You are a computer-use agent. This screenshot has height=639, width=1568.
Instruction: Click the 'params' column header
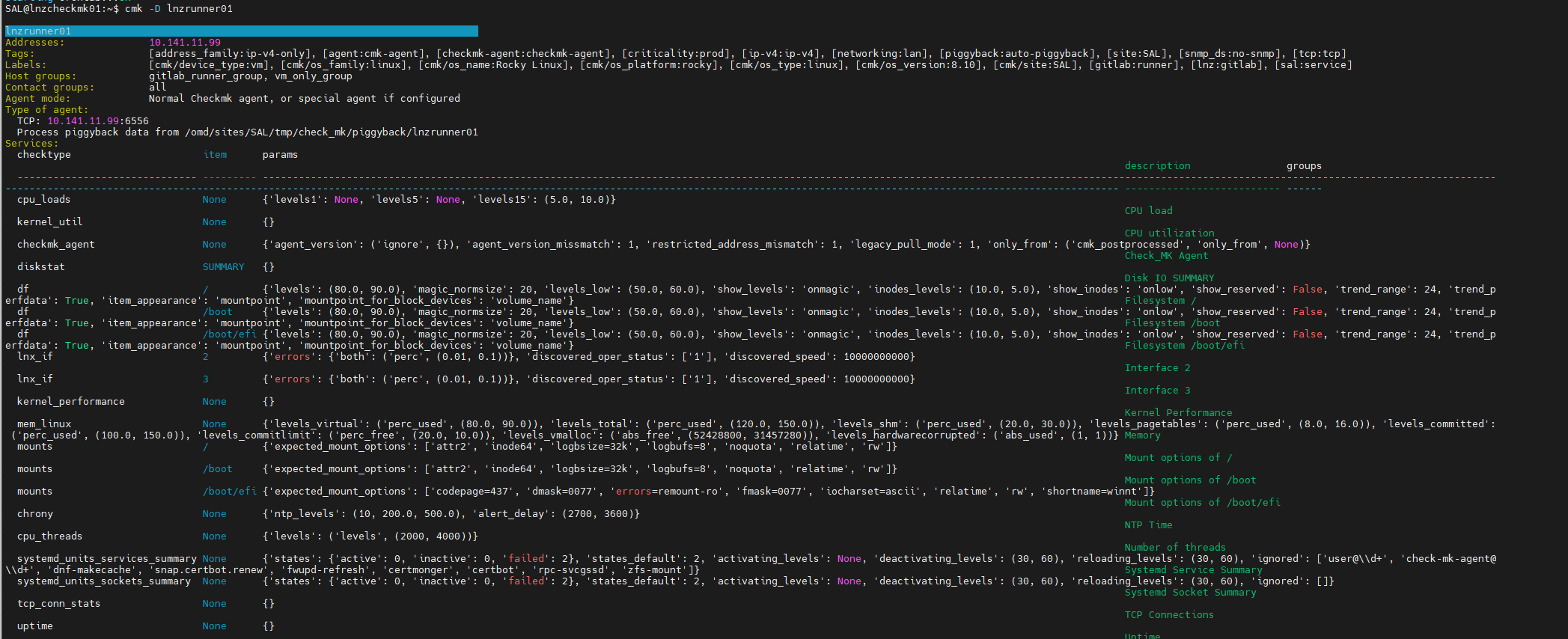(280, 155)
